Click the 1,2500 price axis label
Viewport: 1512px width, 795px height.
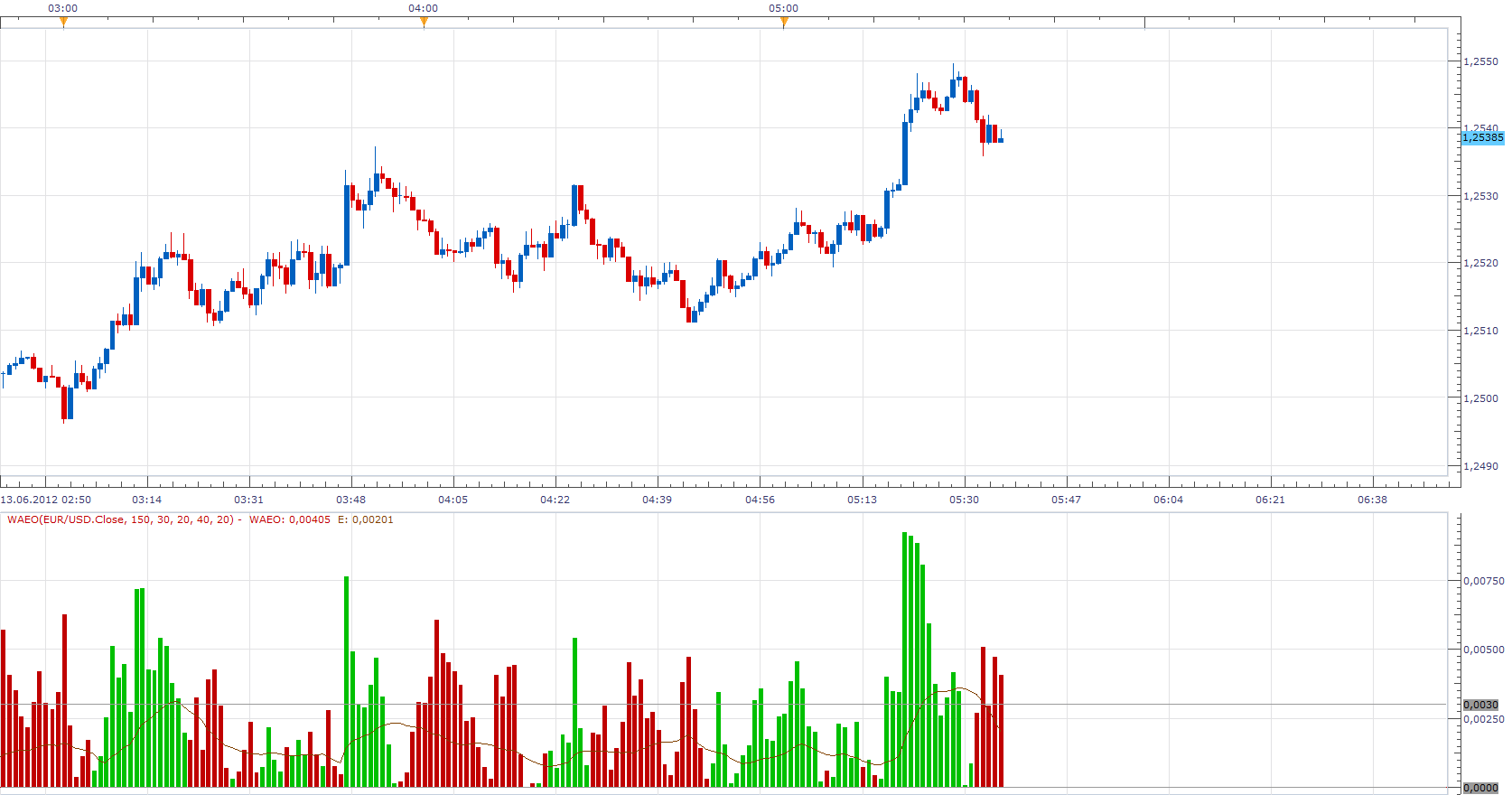pos(1480,398)
